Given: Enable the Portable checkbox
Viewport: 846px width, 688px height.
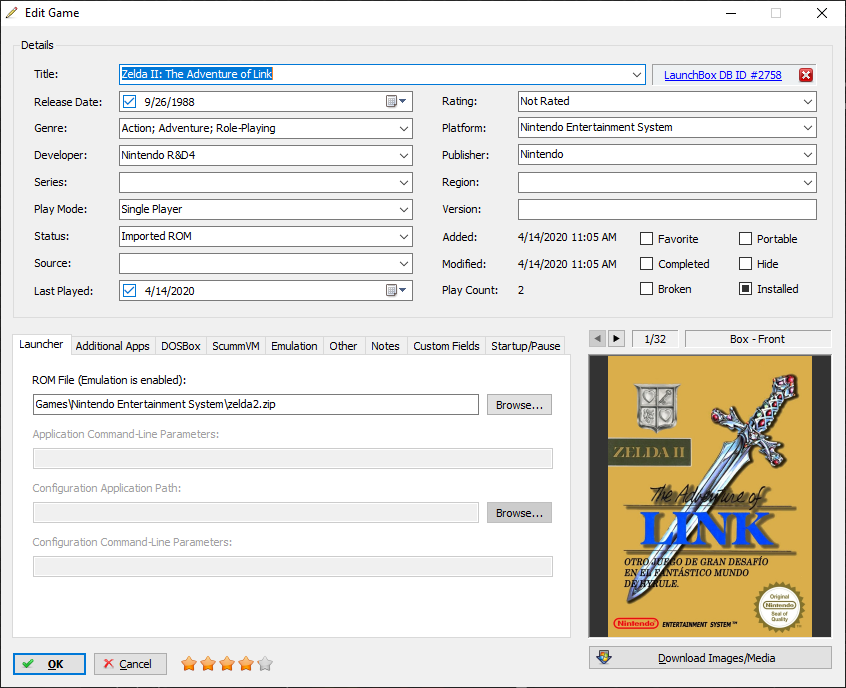Looking at the screenshot, I should [x=745, y=239].
